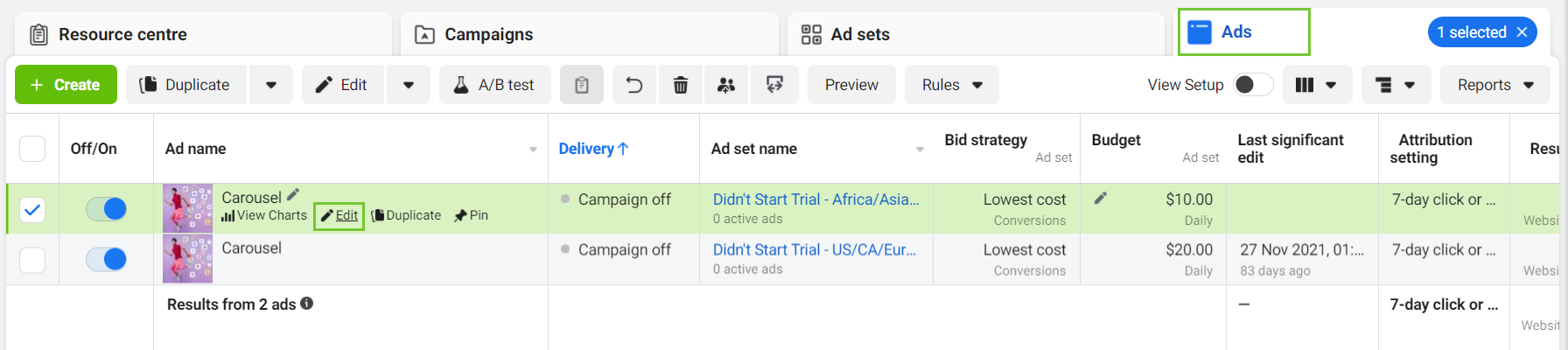Uncheck the first Carousel ad checkbox

click(x=32, y=210)
